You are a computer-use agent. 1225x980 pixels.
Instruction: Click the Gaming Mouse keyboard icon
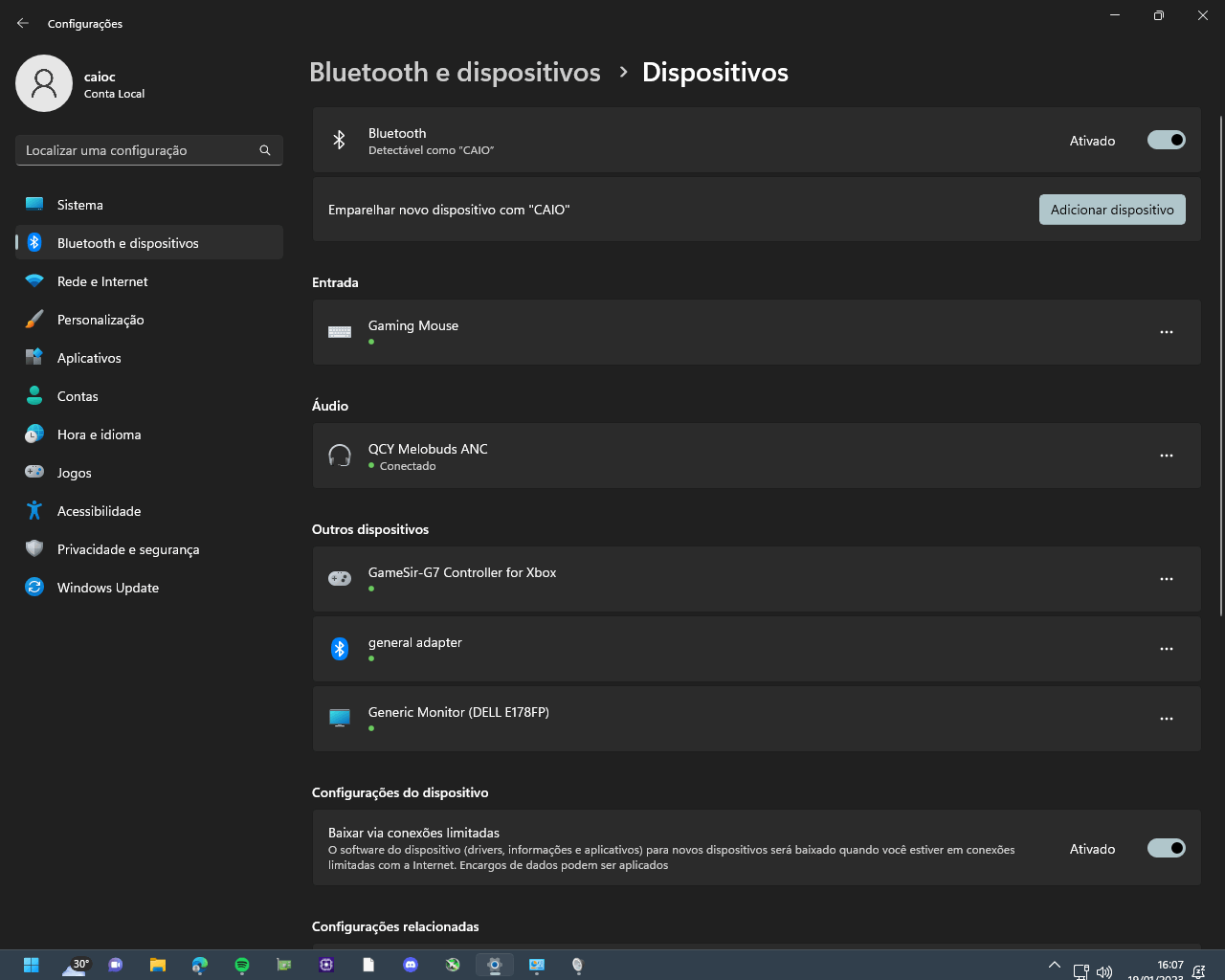(x=340, y=332)
